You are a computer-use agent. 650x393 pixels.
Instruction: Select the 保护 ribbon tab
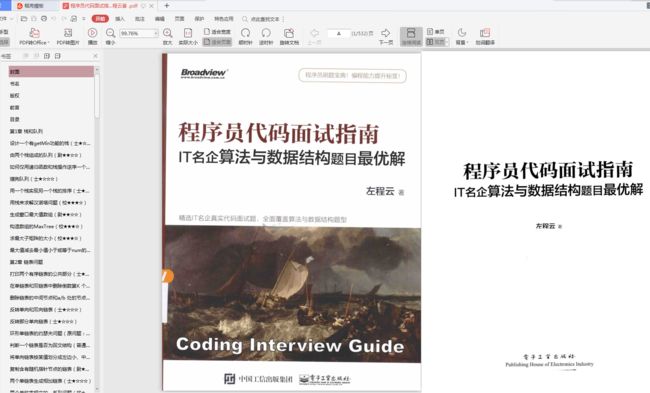tap(199, 19)
